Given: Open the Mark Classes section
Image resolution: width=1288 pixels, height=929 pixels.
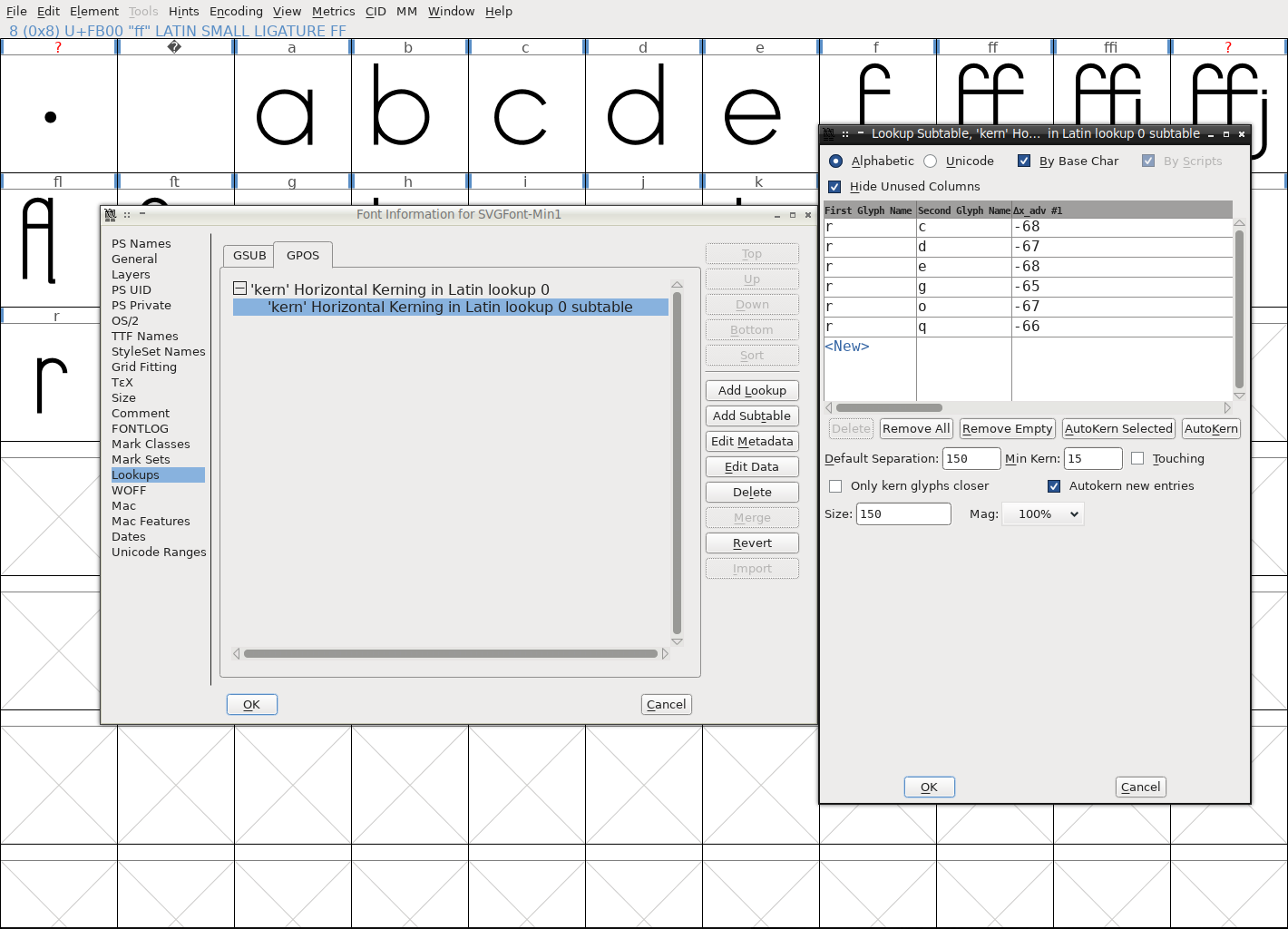Looking at the screenshot, I should 151,444.
